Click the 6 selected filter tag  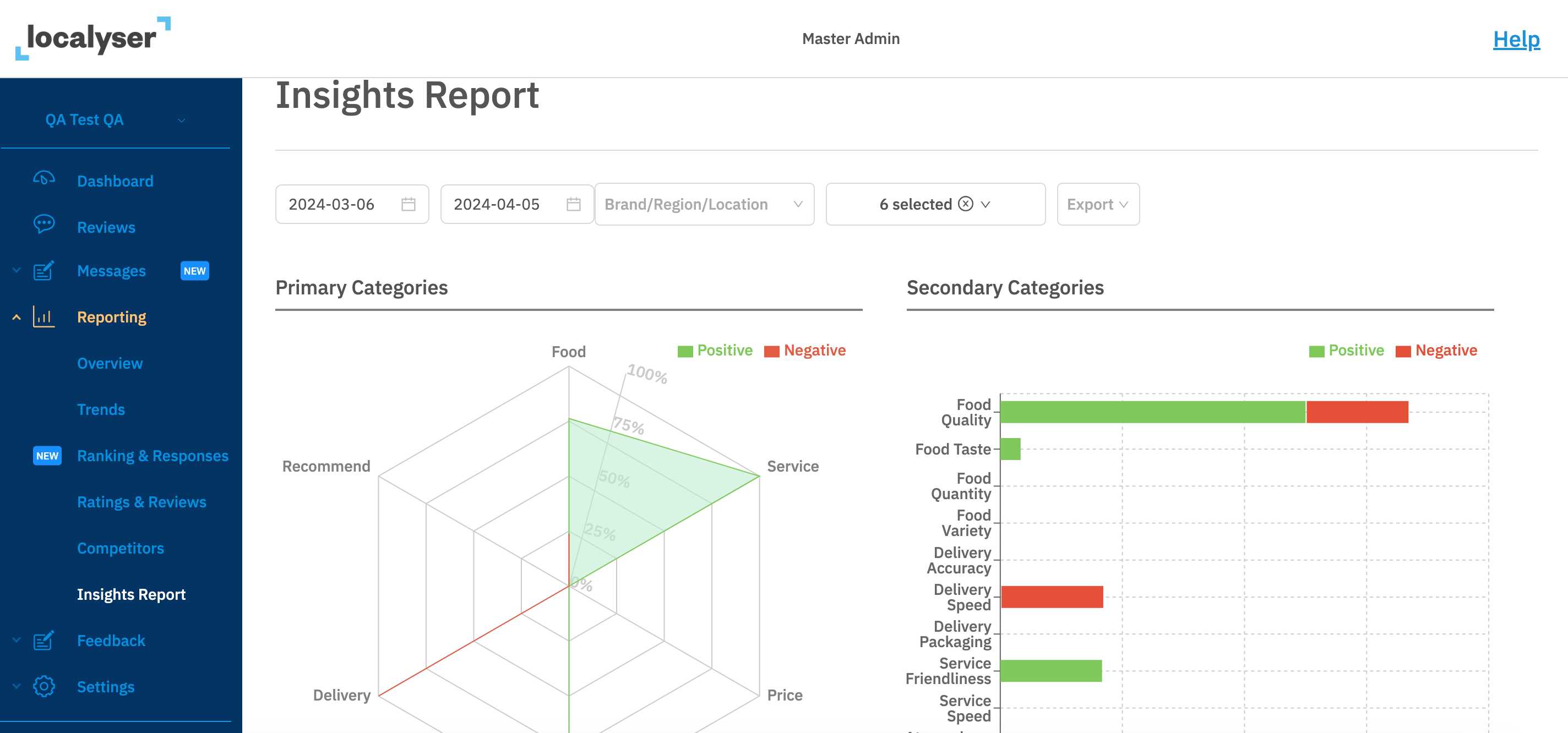[916, 203]
